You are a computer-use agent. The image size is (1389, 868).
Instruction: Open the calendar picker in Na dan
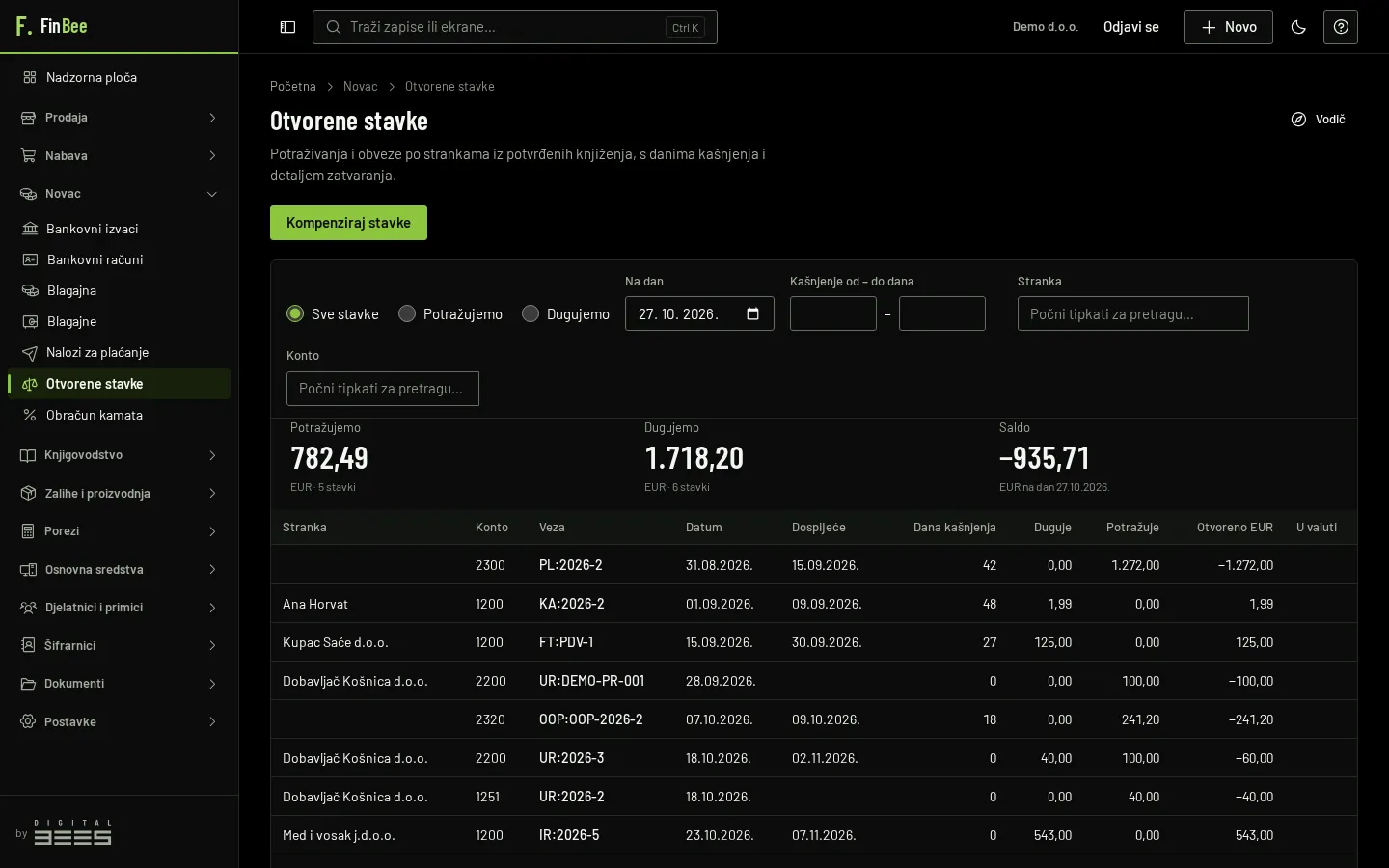click(753, 313)
